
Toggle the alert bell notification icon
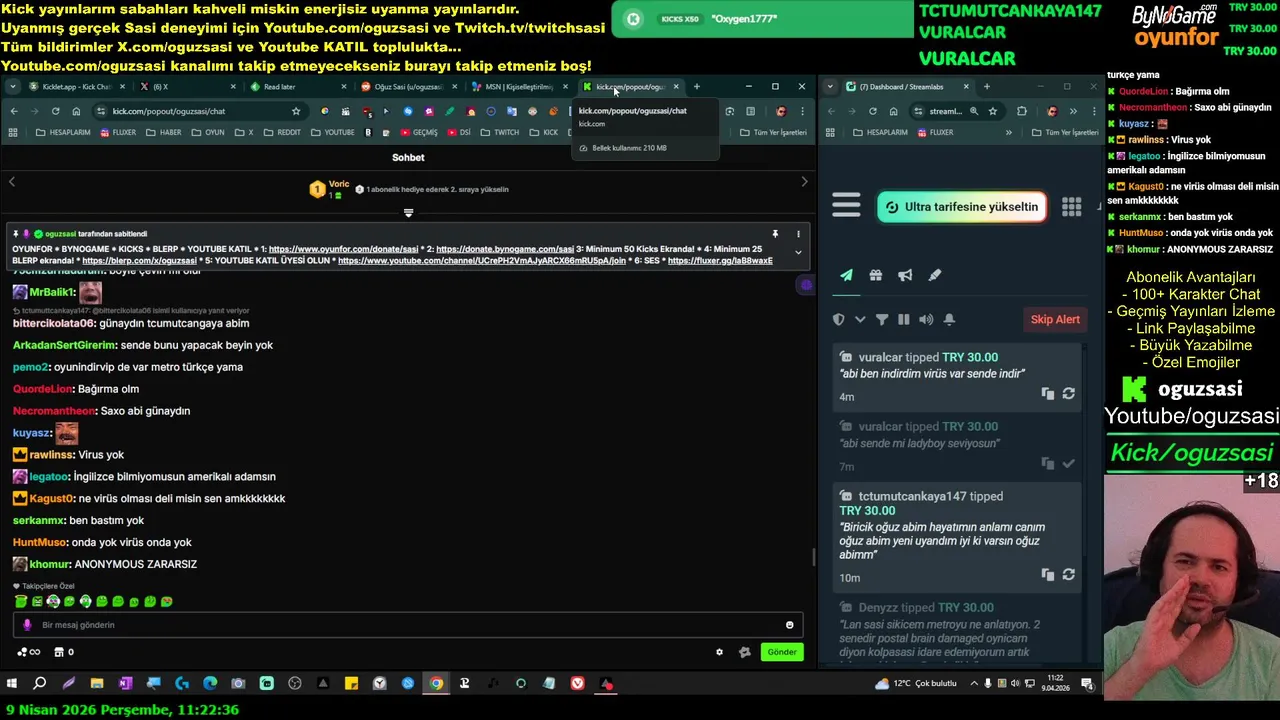coord(949,319)
